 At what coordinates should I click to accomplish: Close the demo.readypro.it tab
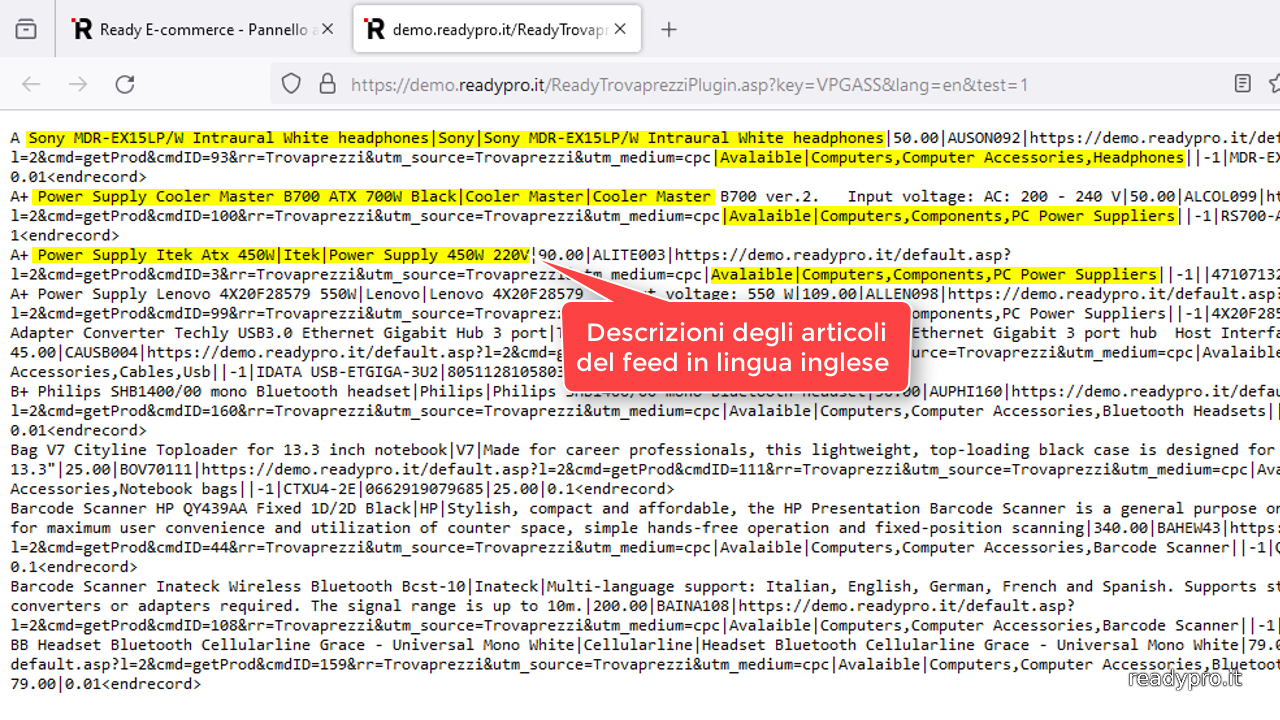click(x=620, y=29)
